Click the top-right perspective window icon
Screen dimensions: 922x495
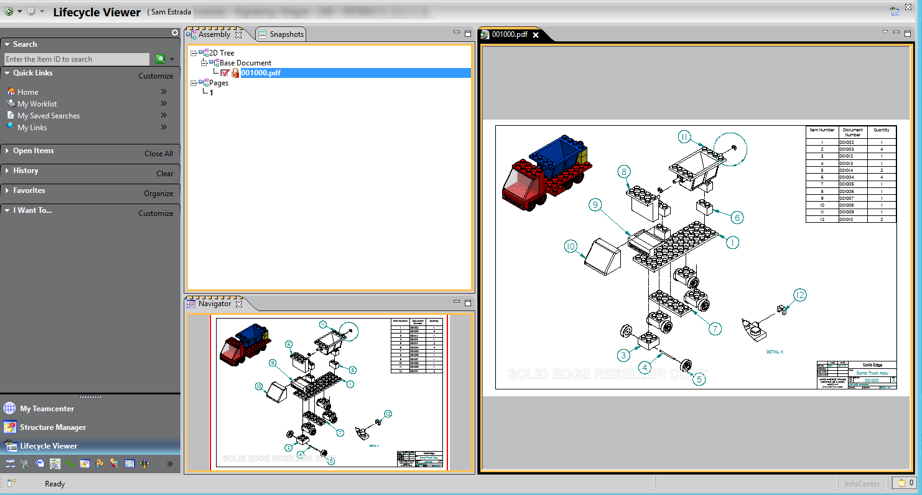coord(894,12)
